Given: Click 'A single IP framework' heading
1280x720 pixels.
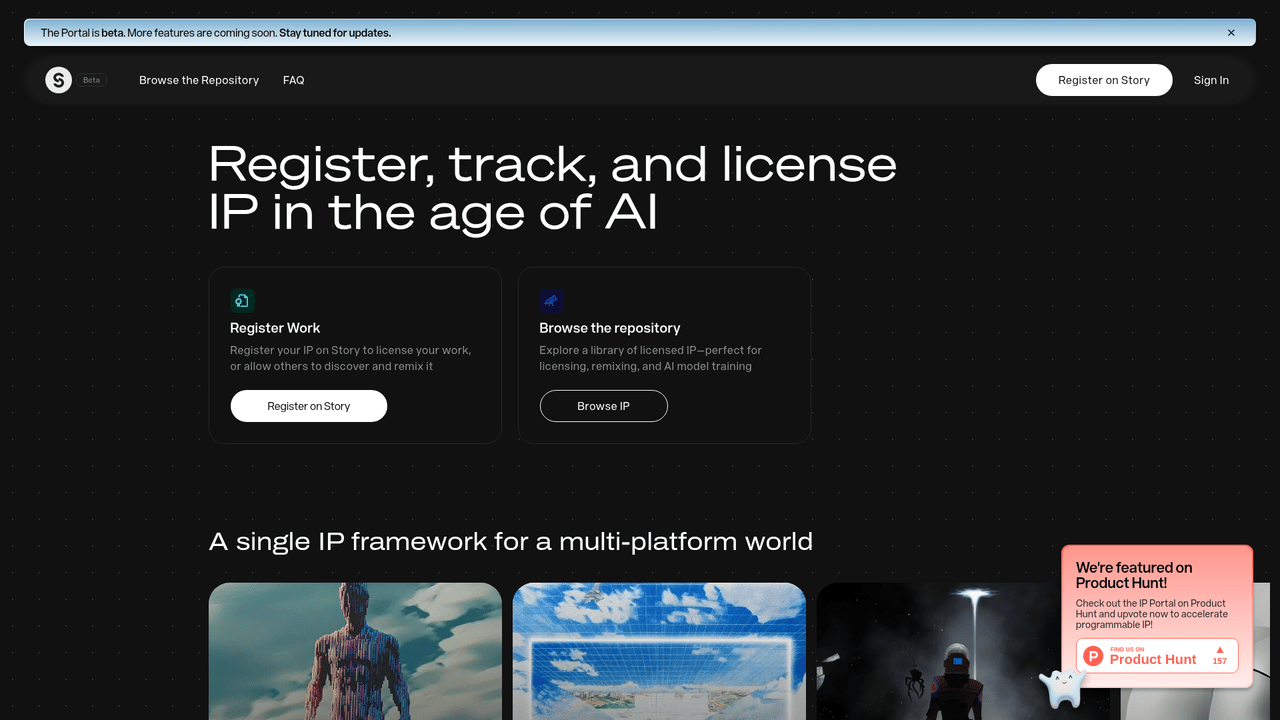Looking at the screenshot, I should [x=511, y=541].
